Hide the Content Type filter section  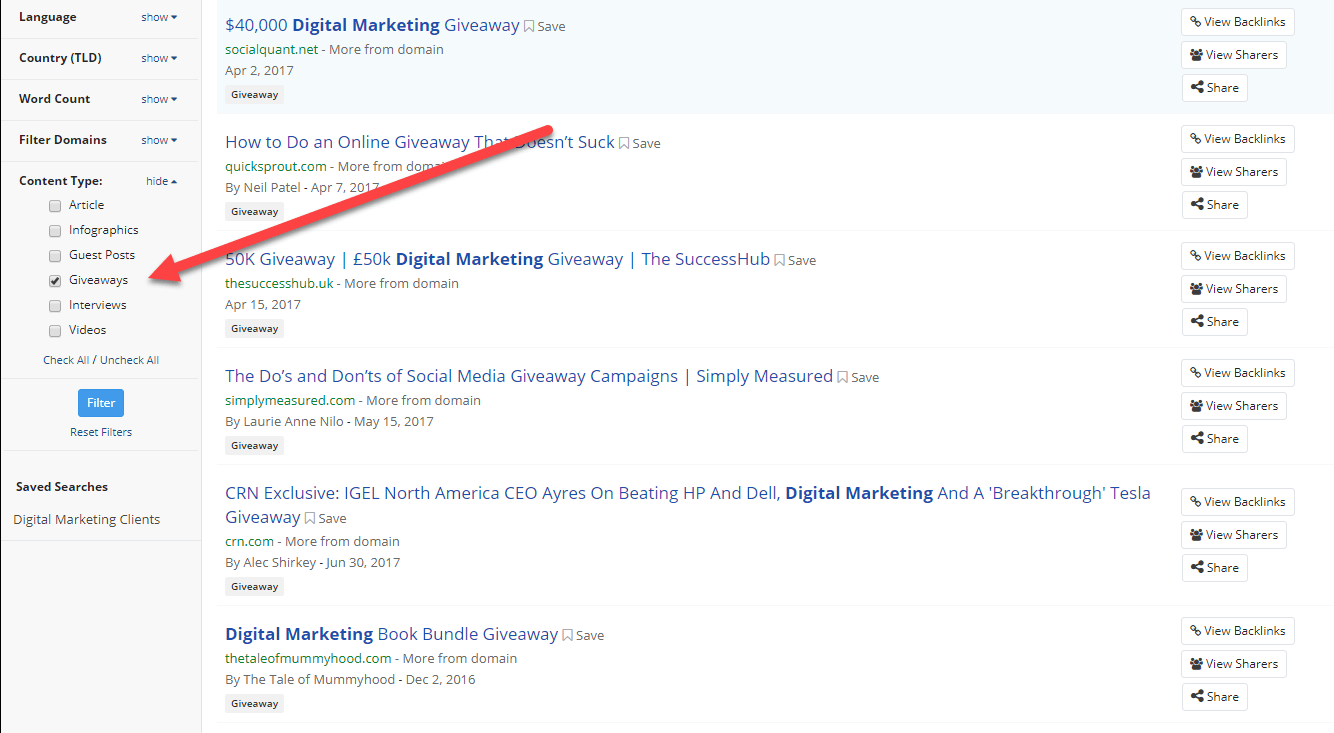pyautogui.click(x=161, y=181)
